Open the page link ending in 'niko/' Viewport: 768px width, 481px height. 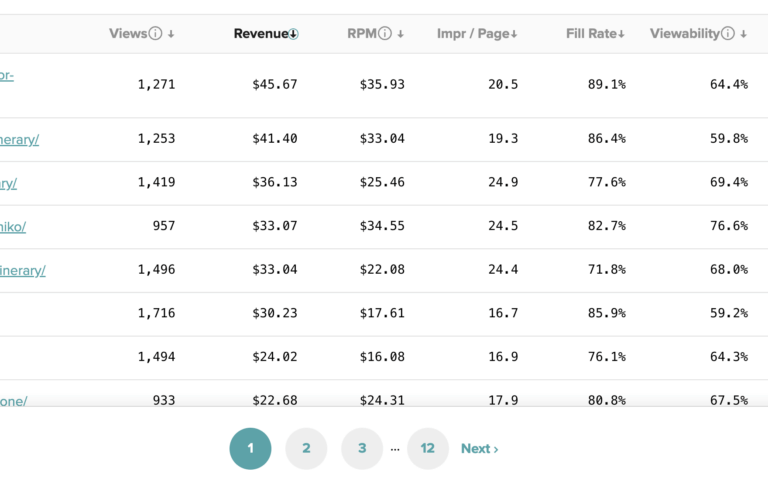coord(13,227)
